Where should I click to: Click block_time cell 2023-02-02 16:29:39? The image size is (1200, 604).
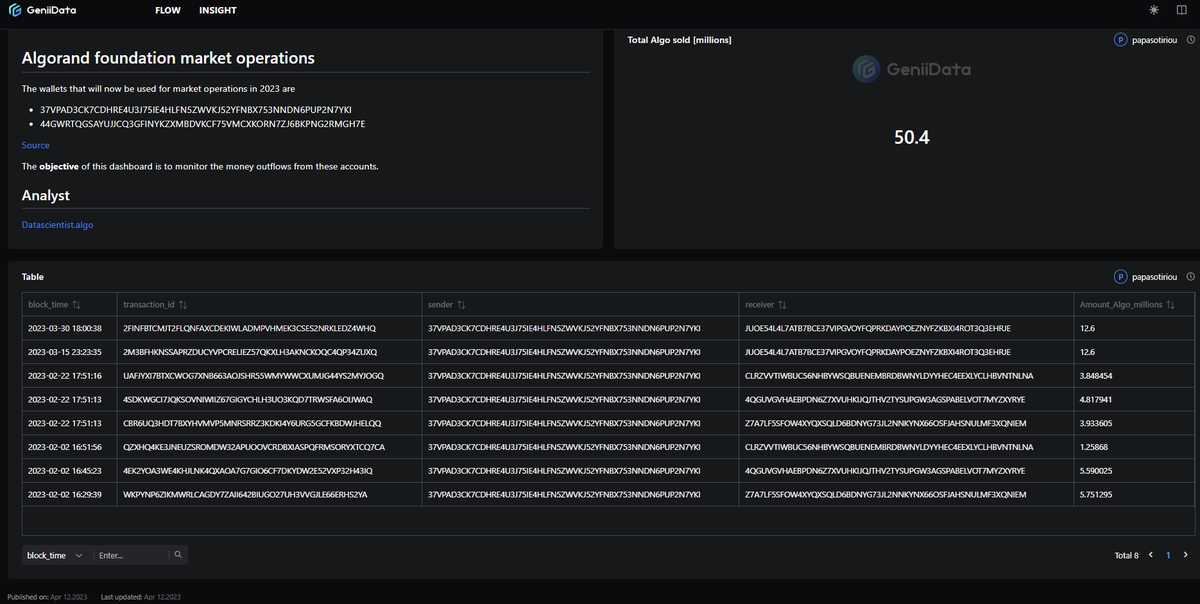tap(65, 494)
